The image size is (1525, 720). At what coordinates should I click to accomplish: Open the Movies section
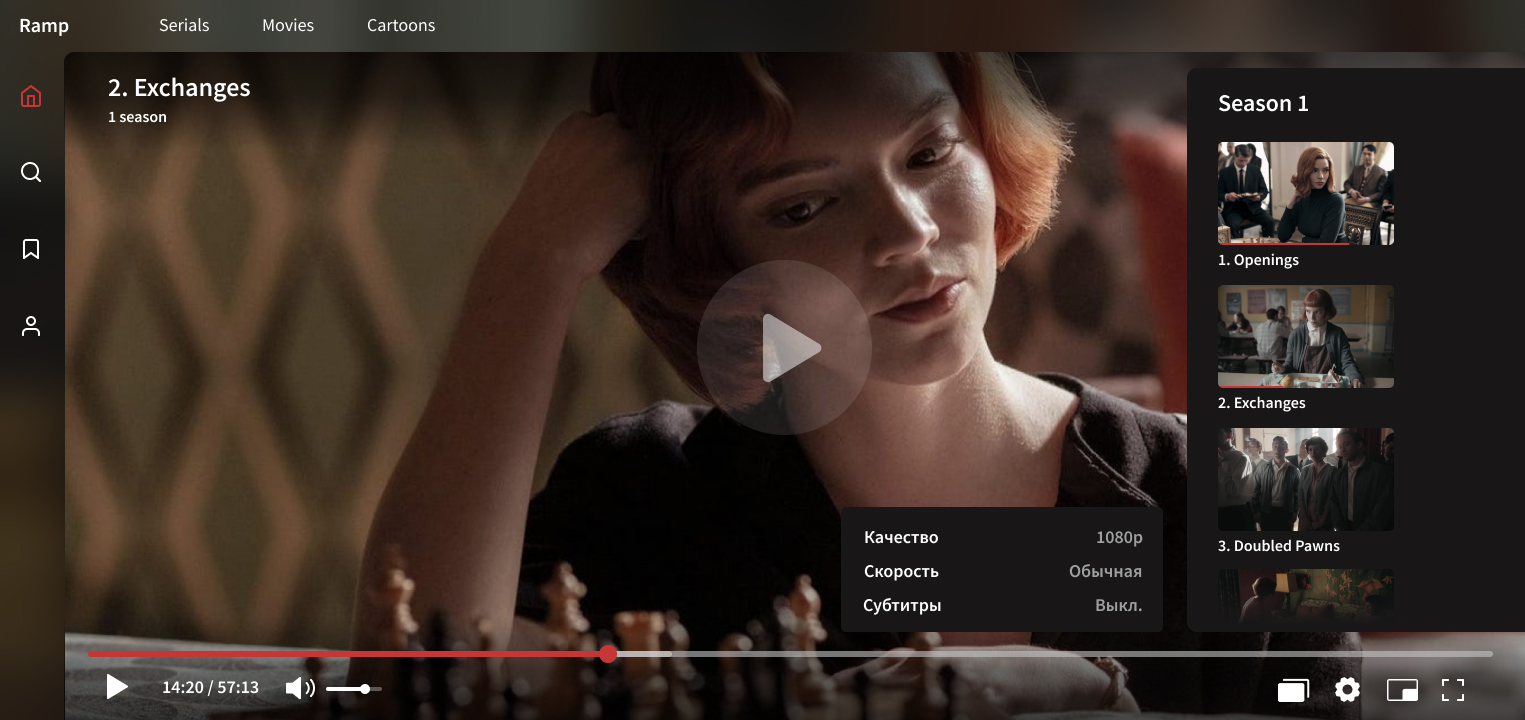click(x=288, y=25)
